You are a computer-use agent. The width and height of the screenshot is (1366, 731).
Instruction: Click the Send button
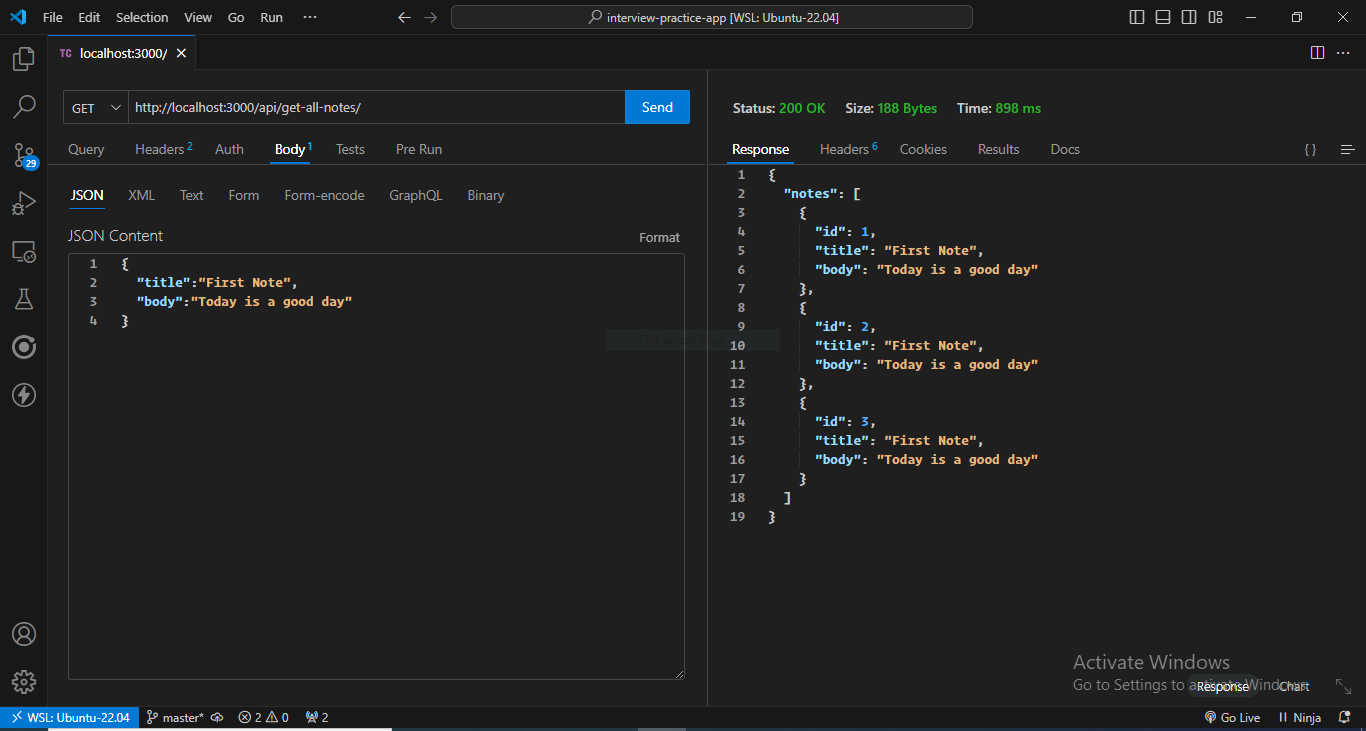point(657,107)
